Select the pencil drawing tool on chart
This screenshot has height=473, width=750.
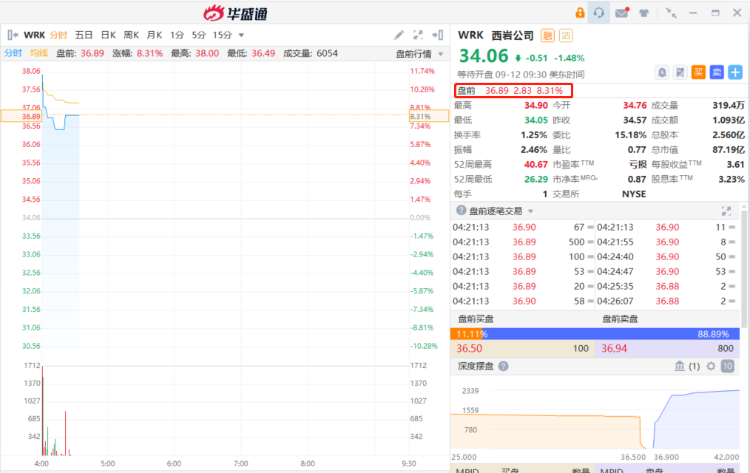399,34
